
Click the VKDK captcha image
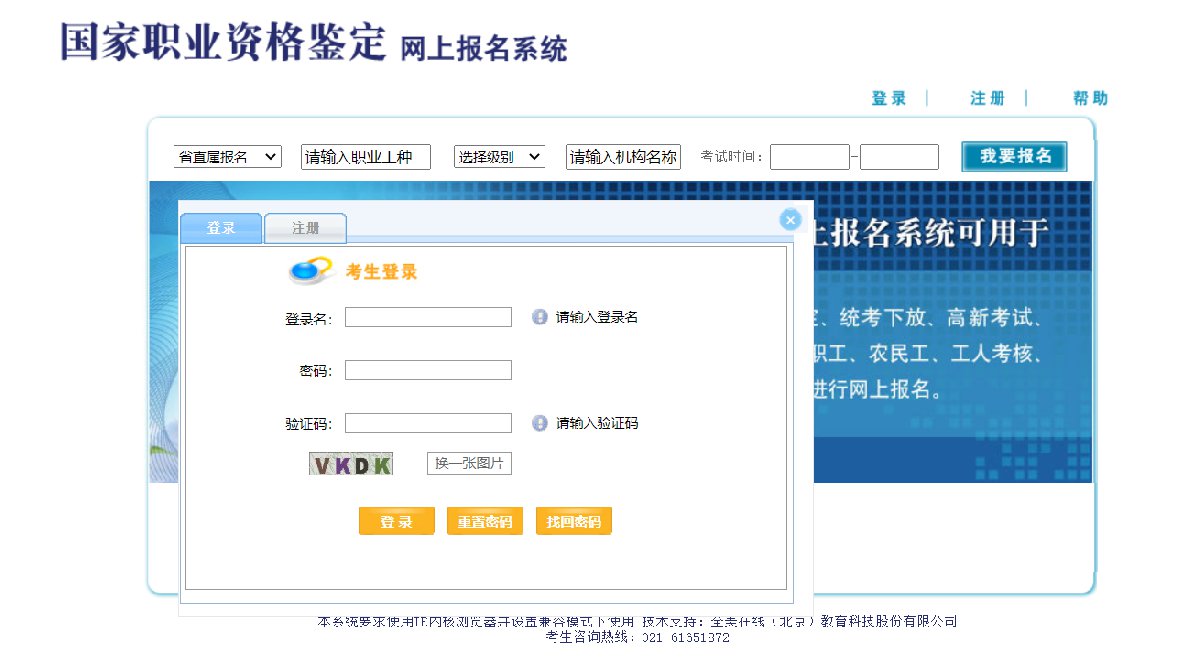click(x=351, y=464)
